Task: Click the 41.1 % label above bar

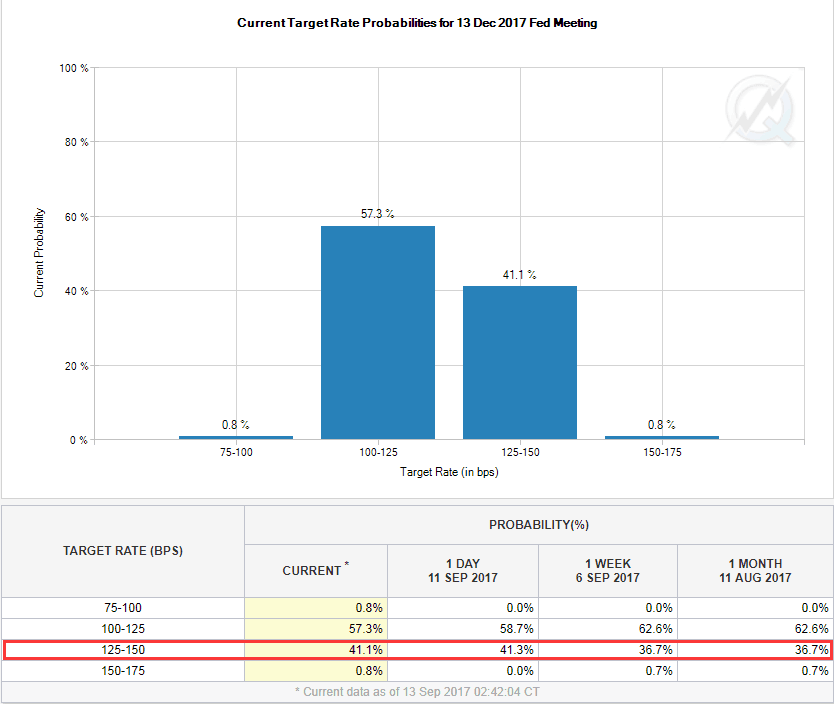Action: point(519,274)
